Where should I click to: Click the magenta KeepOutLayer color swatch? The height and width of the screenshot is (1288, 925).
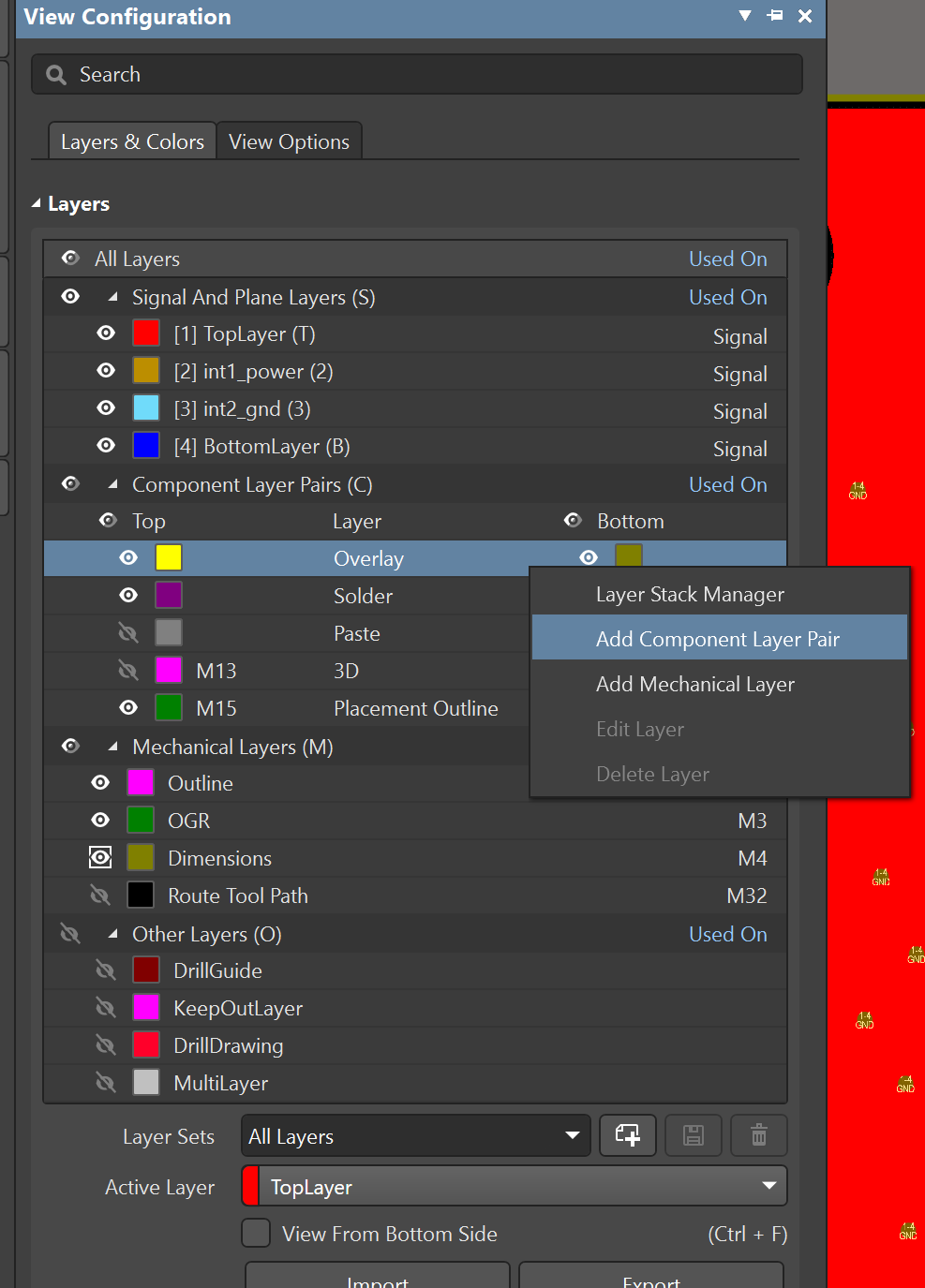146,1007
